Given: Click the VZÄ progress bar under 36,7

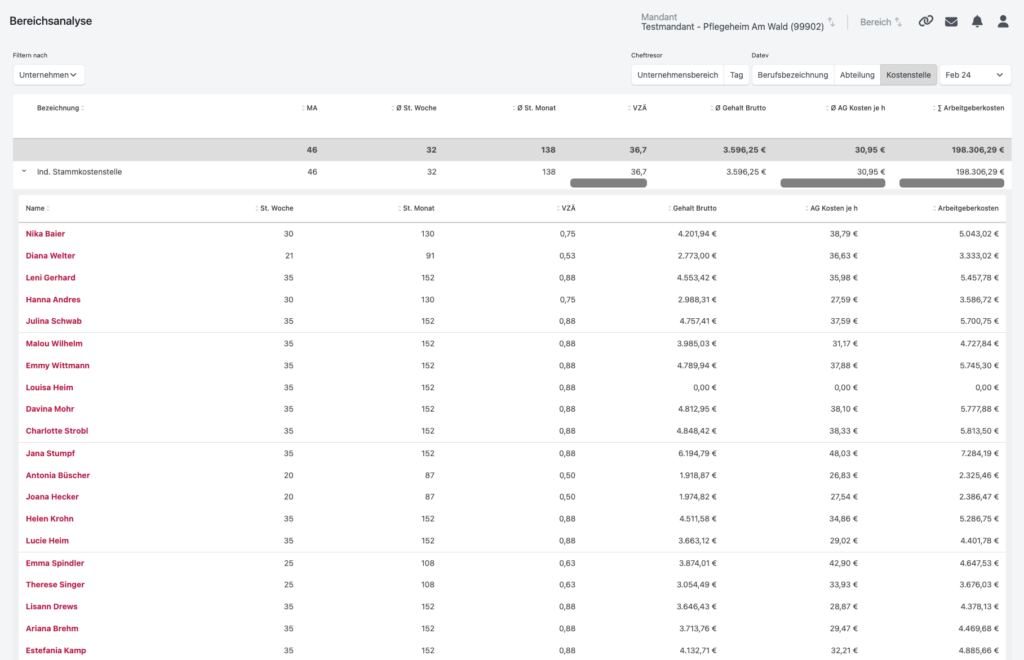Looking at the screenshot, I should click(609, 183).
